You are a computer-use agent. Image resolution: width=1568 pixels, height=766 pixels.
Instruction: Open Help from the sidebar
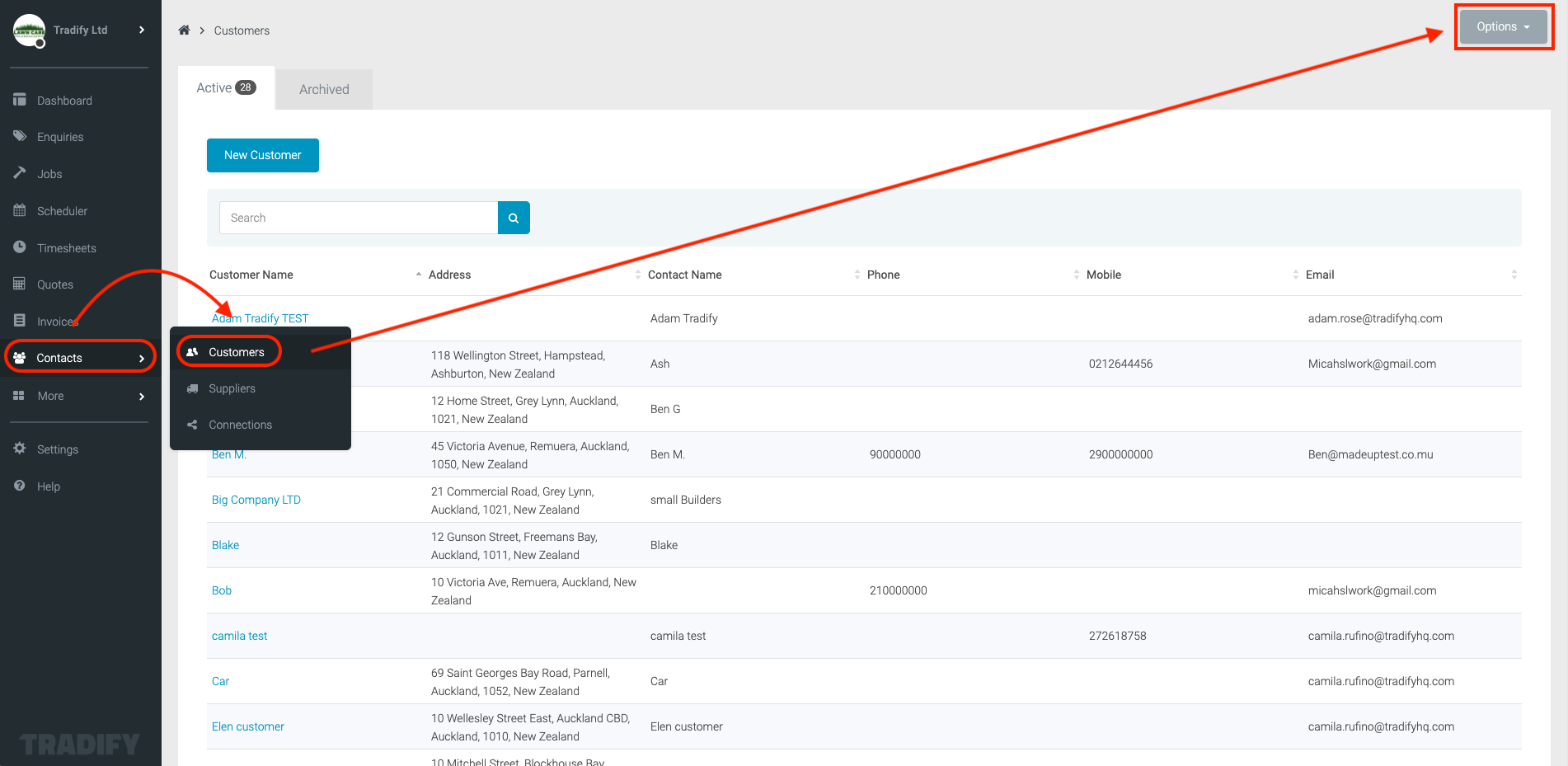(x=20, y=486)
